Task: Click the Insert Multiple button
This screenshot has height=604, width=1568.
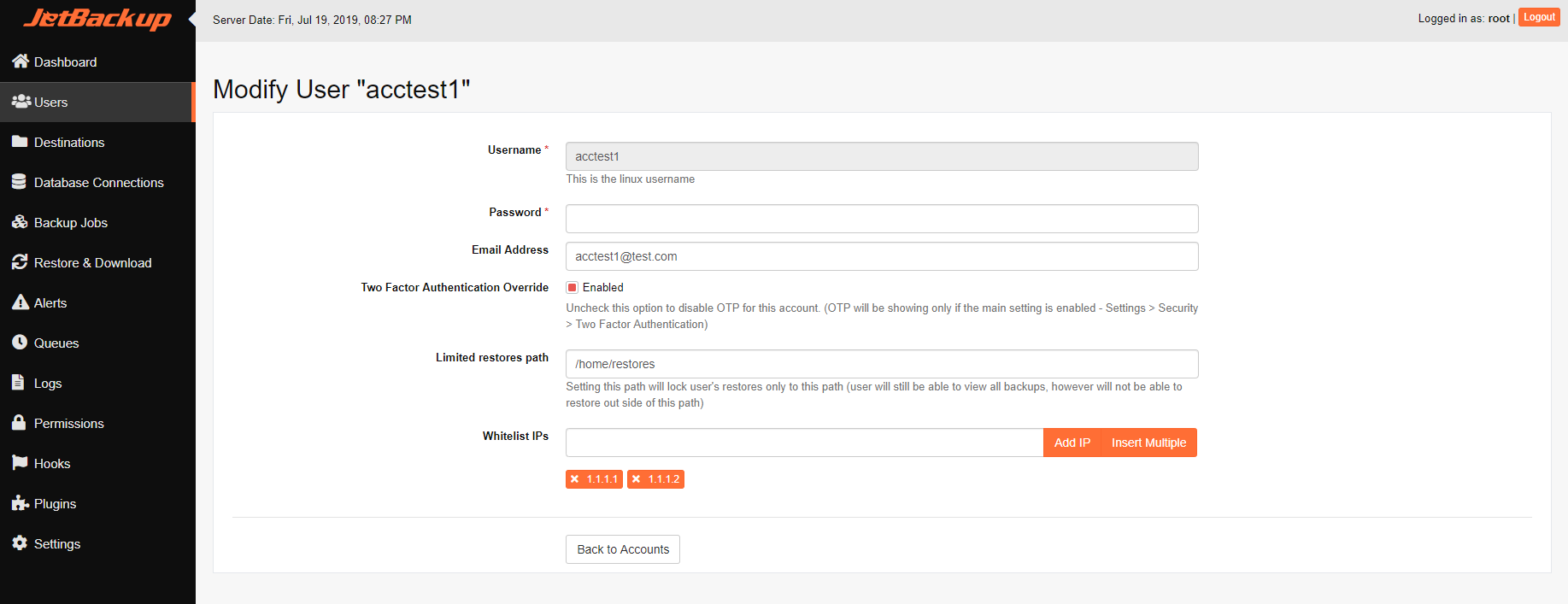Action: click(1148, 443)
